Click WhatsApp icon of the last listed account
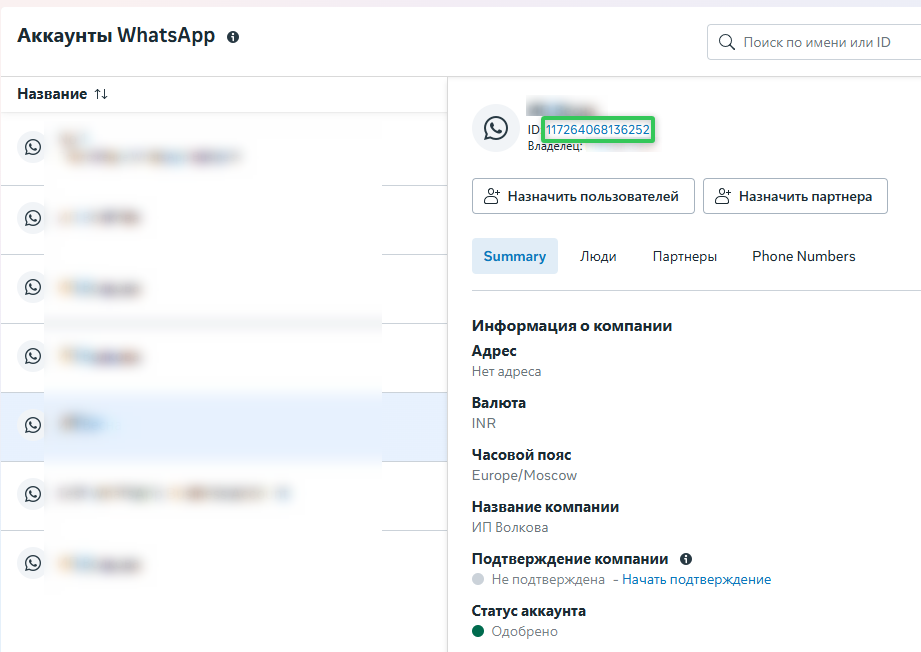Viewport: 921px width, 652px height. pyautogui.click(x=33, y=563)
